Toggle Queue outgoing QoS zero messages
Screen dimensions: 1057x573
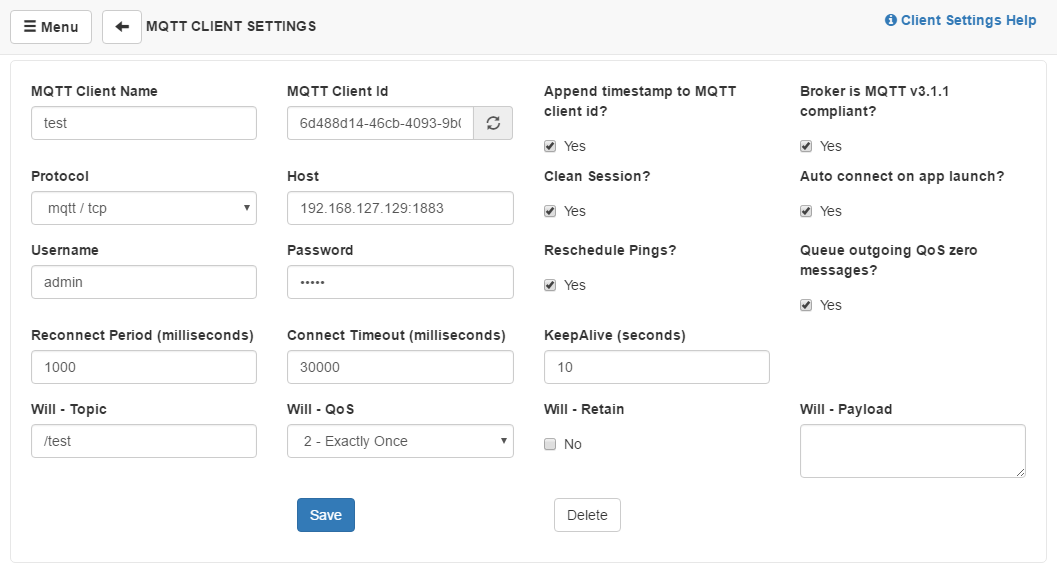(806, 305)
